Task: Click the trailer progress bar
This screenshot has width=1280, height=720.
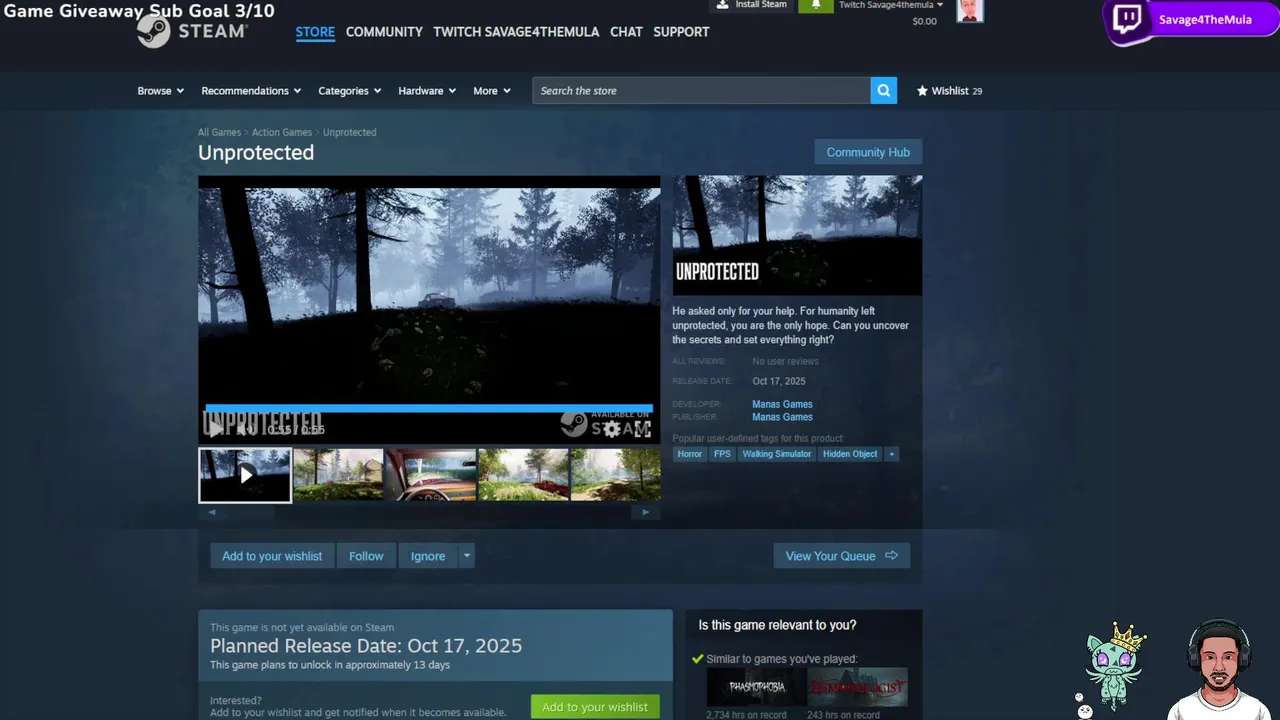Action: tap(429, 408)
